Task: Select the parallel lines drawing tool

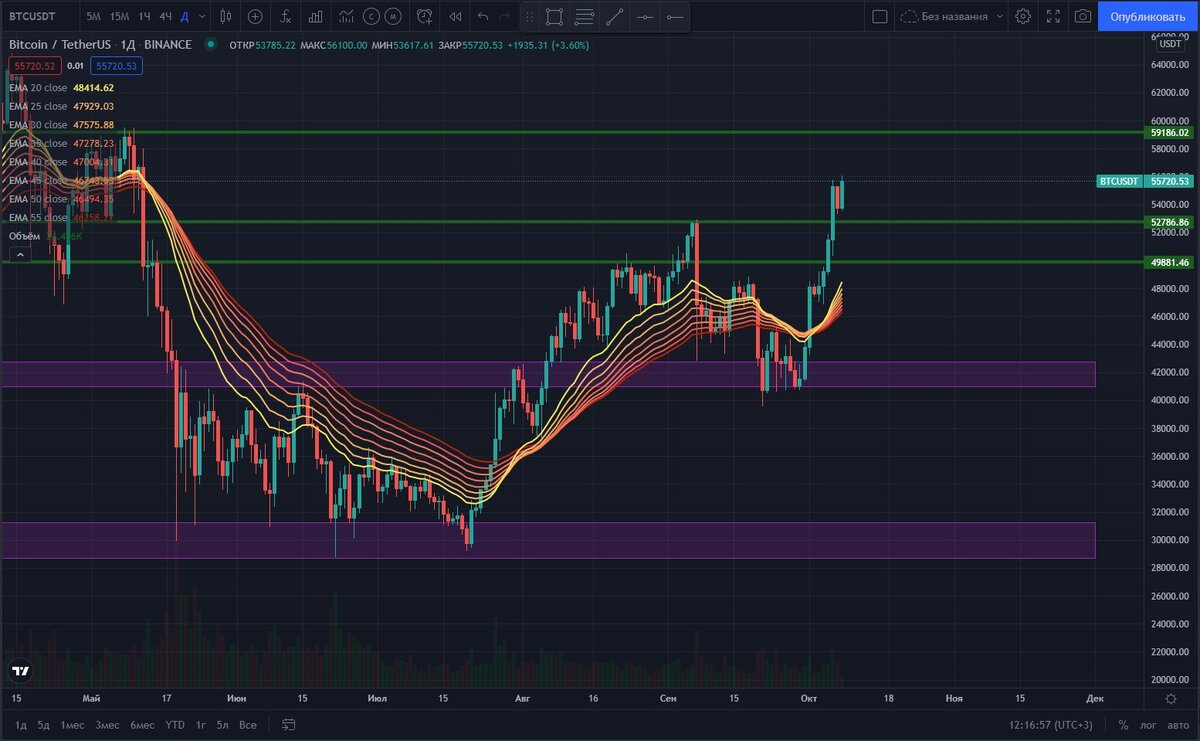Action: [584, 16]
